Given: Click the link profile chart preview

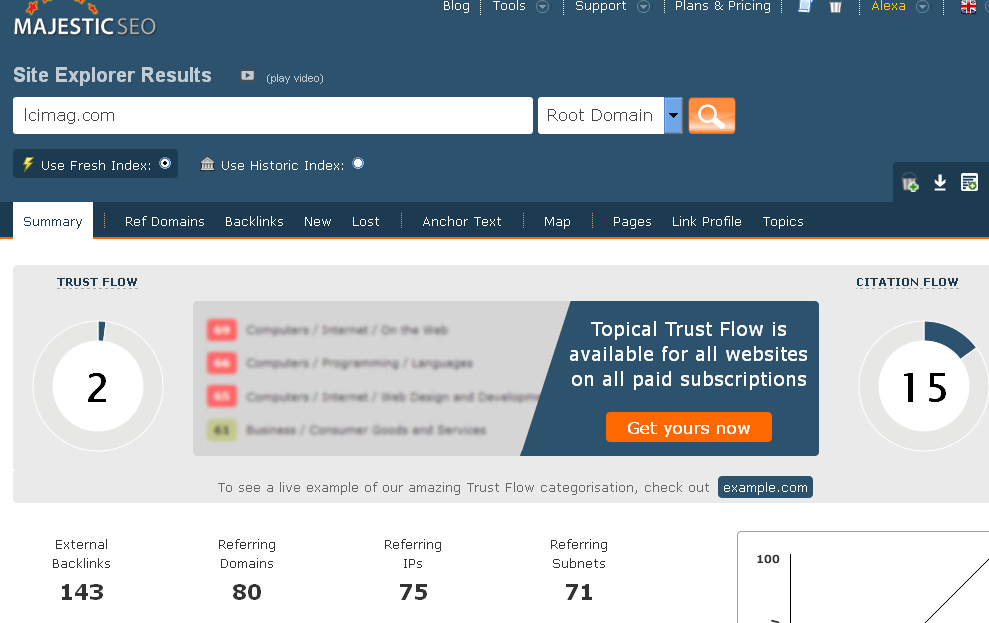Looking at the screenshot, I should tap(863, 578).
